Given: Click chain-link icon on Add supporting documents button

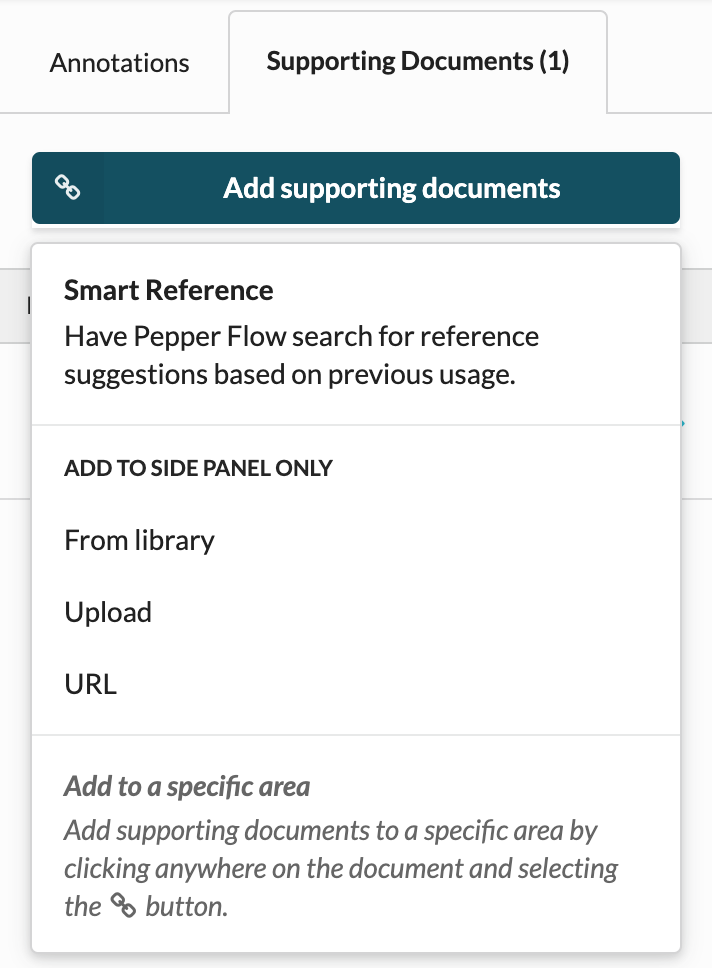Looking at the screenshot, I should pos(67,187).
